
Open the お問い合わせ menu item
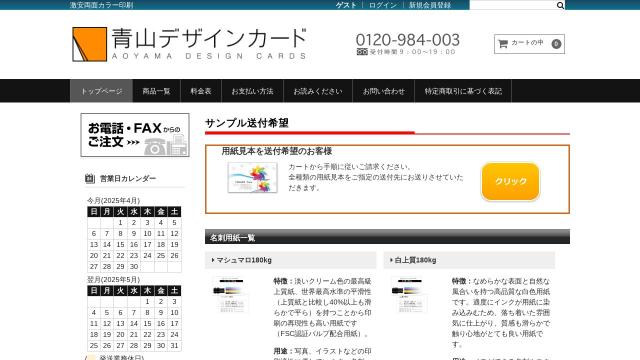384,91
